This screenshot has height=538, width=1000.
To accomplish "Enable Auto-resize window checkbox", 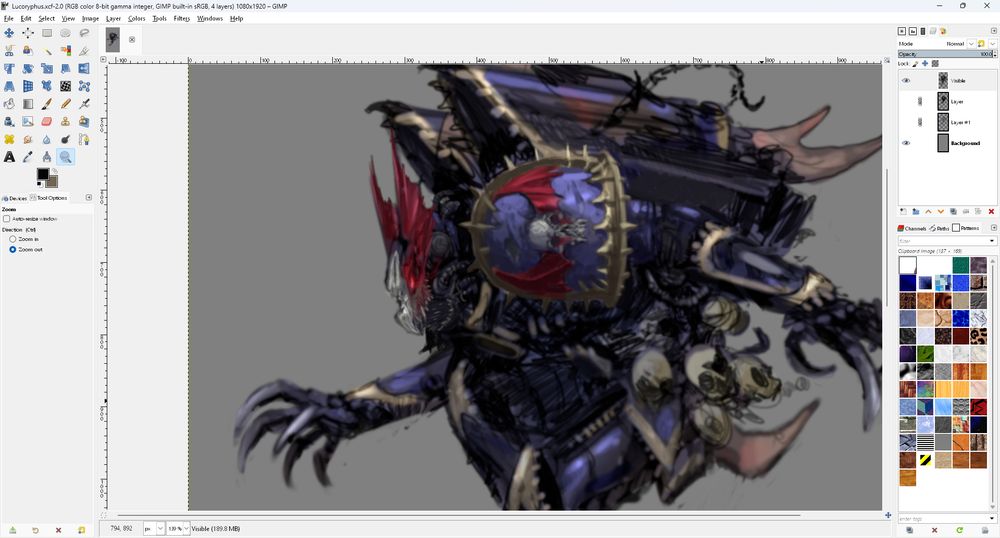I will point(7,218).
